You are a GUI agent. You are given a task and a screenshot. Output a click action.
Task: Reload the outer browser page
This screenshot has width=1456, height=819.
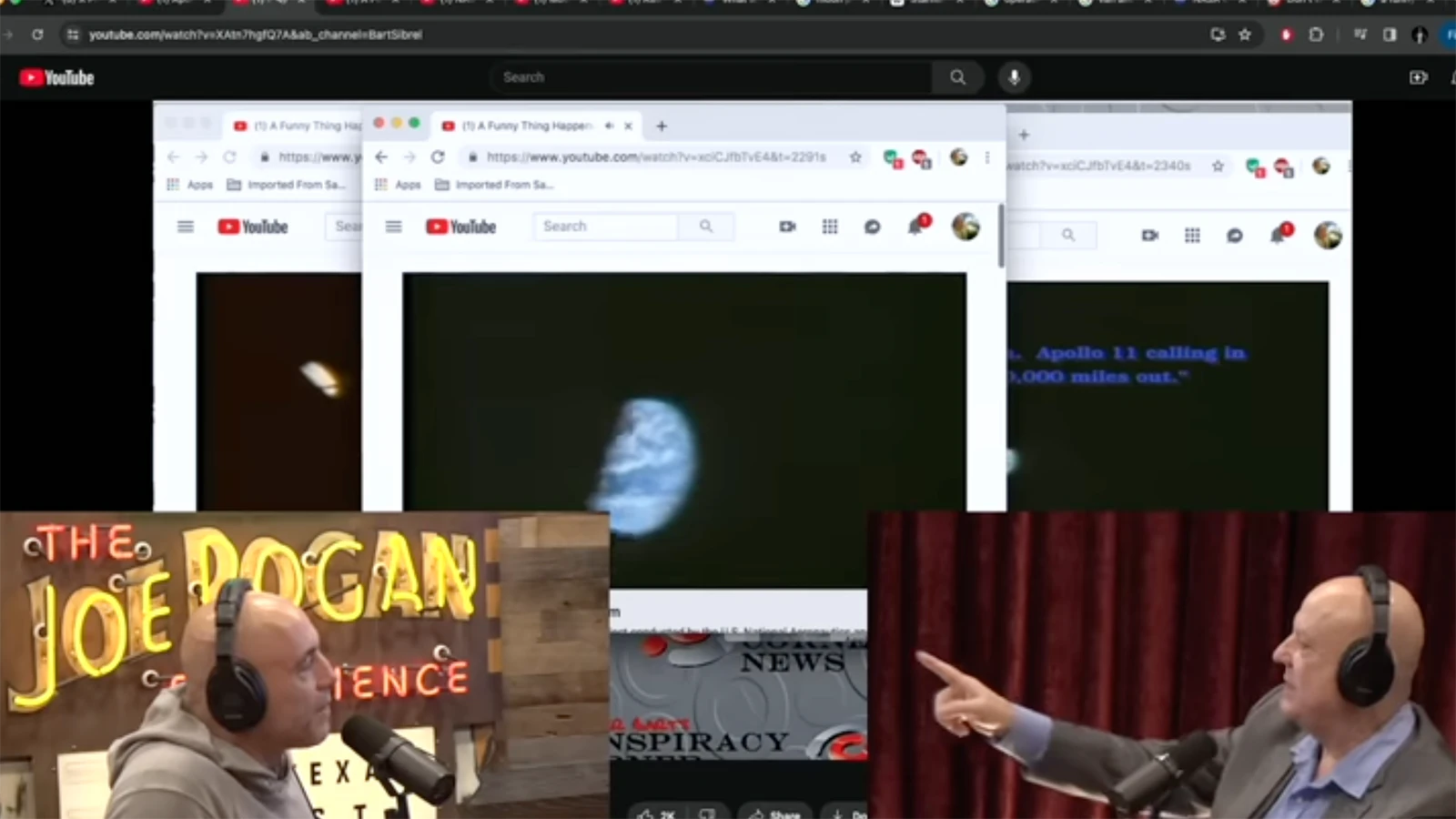[x=37, y=35]
